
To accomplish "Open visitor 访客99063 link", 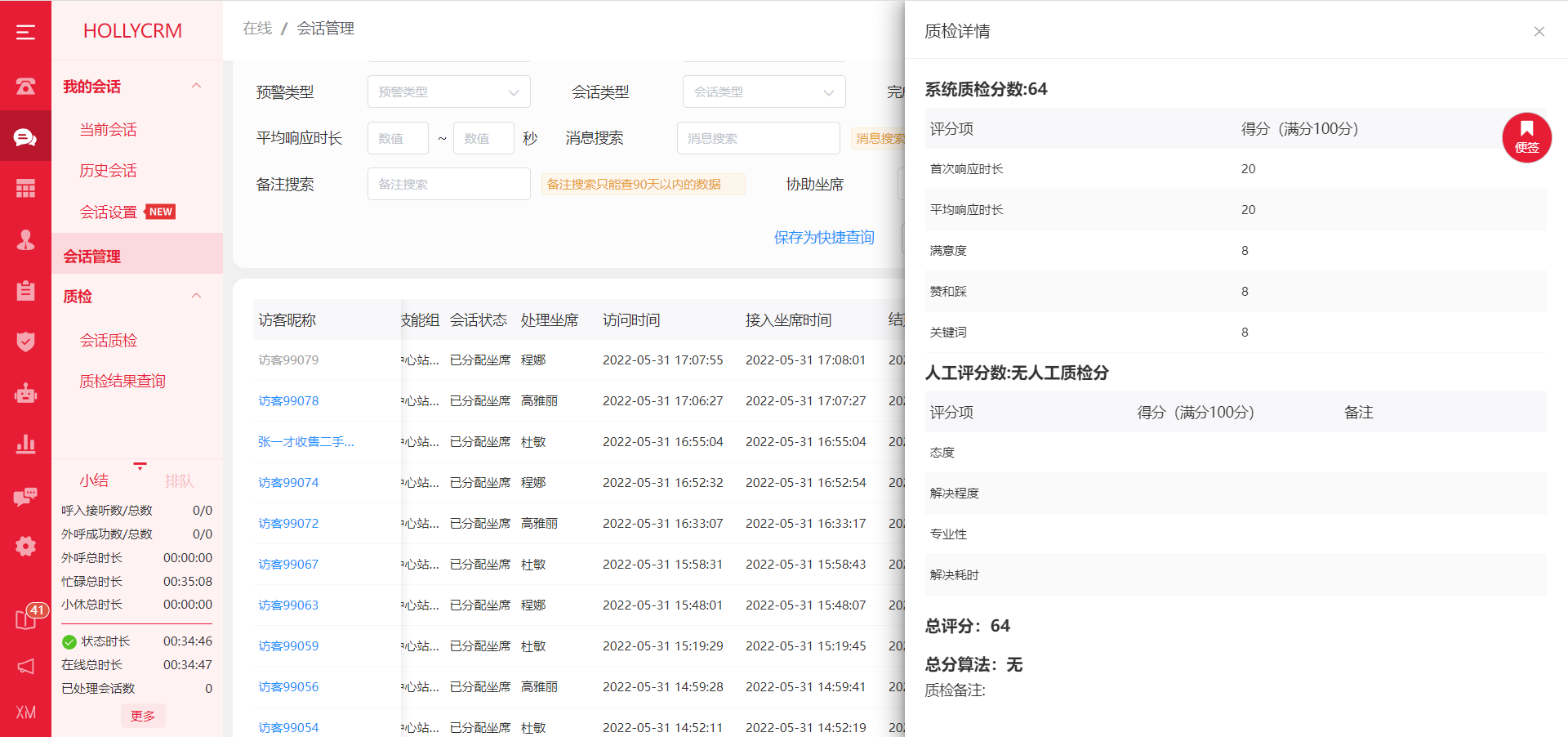I will click(288, 605).
